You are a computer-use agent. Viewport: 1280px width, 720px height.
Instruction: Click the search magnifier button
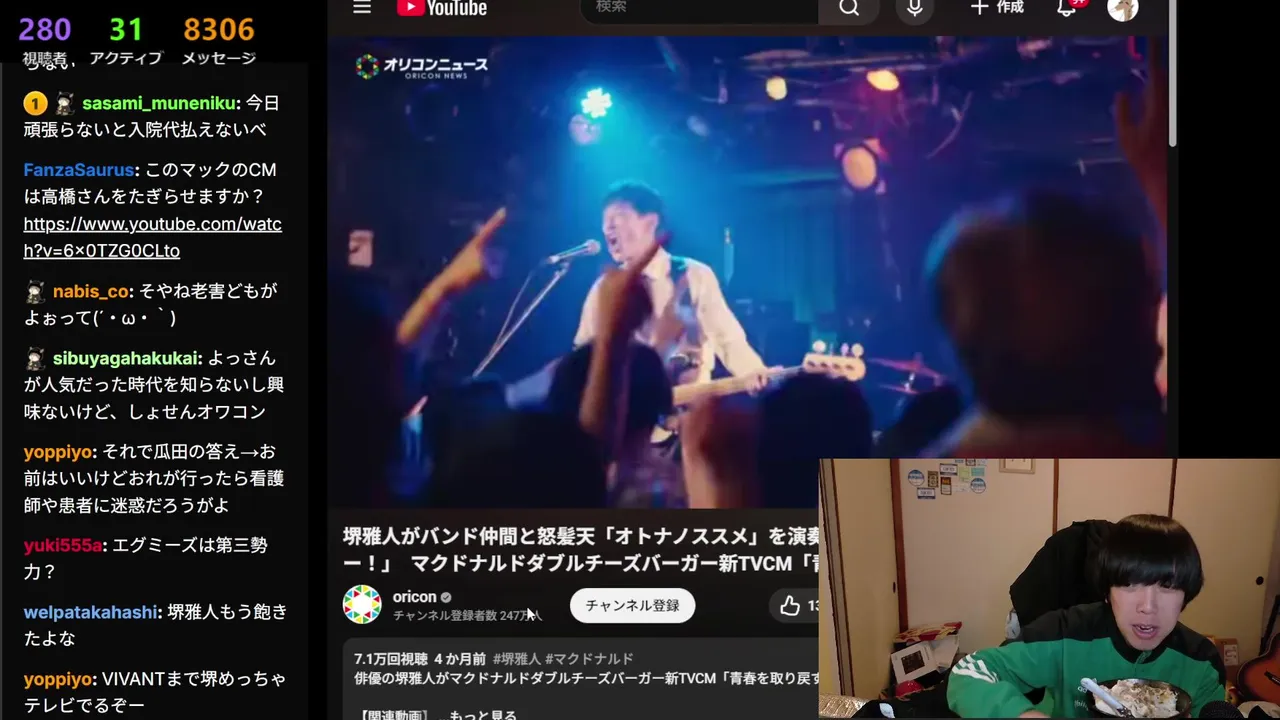pyautogui.click(x=849, y=8)
